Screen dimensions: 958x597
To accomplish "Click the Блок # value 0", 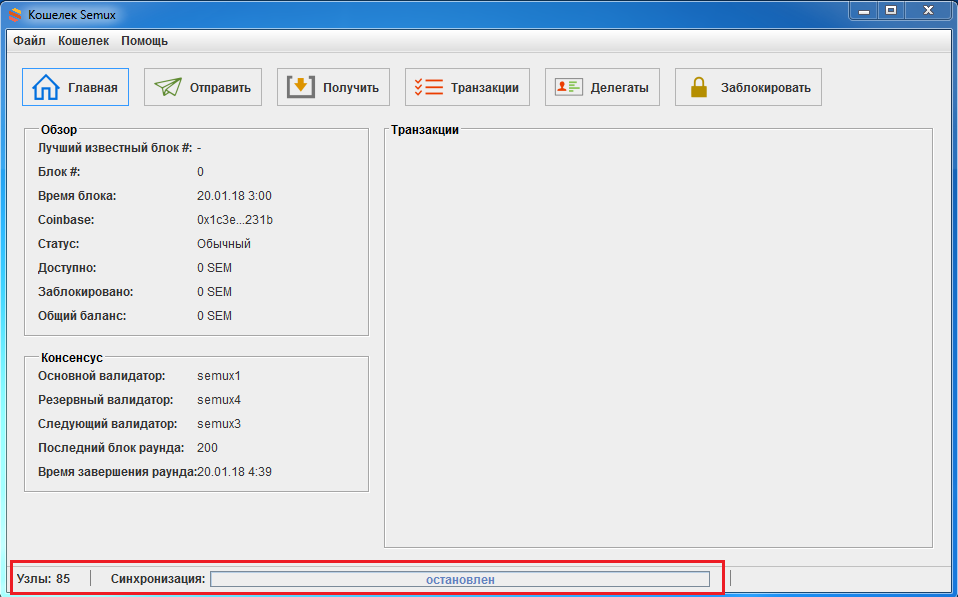I will (x=200, y=172).
